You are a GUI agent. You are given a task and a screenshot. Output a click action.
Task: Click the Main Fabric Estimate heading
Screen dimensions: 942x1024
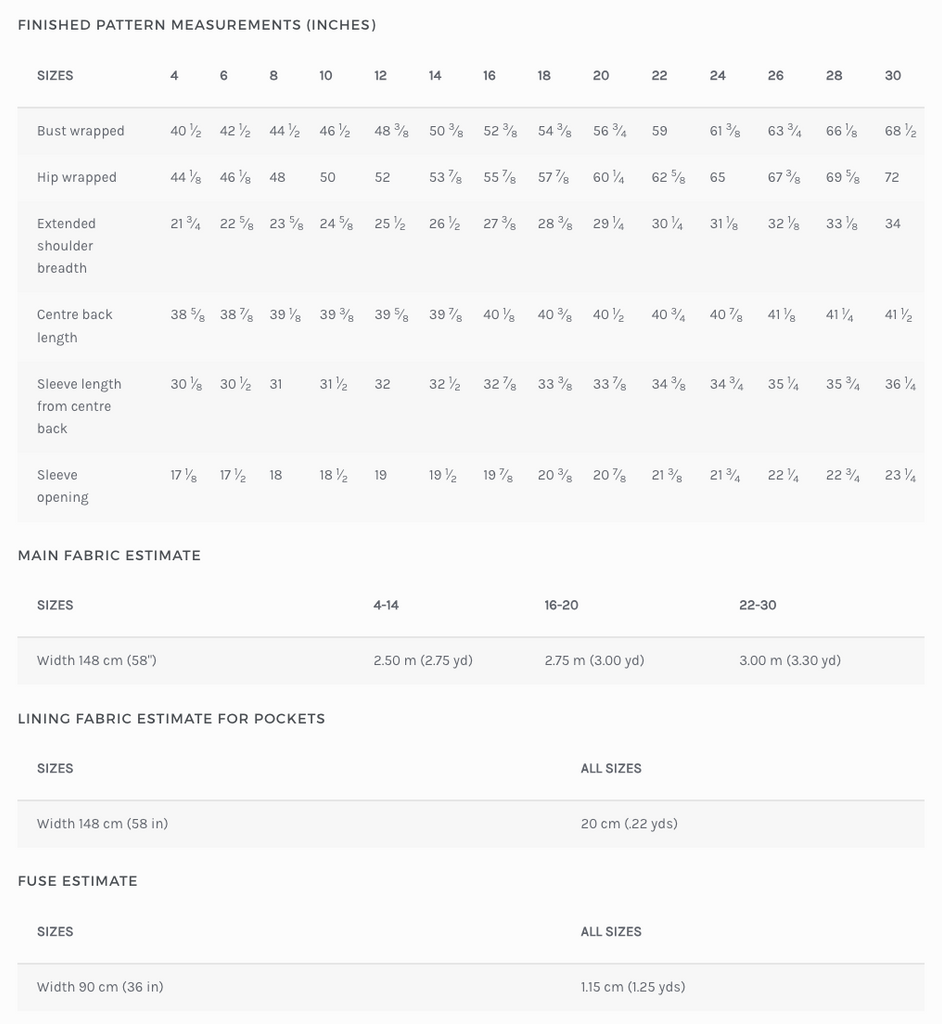pos(109,555)
